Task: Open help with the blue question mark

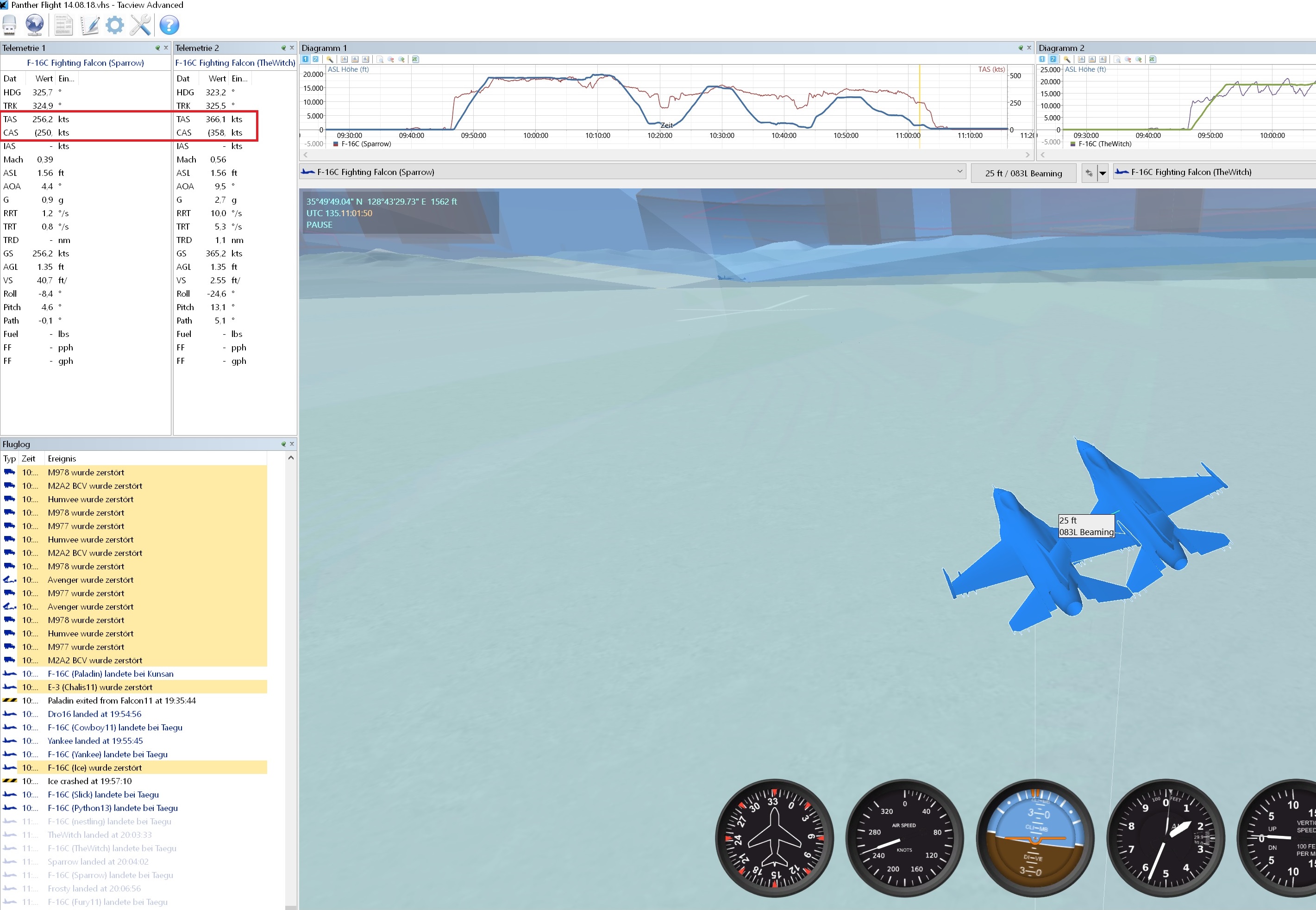Action: (169, 25)
